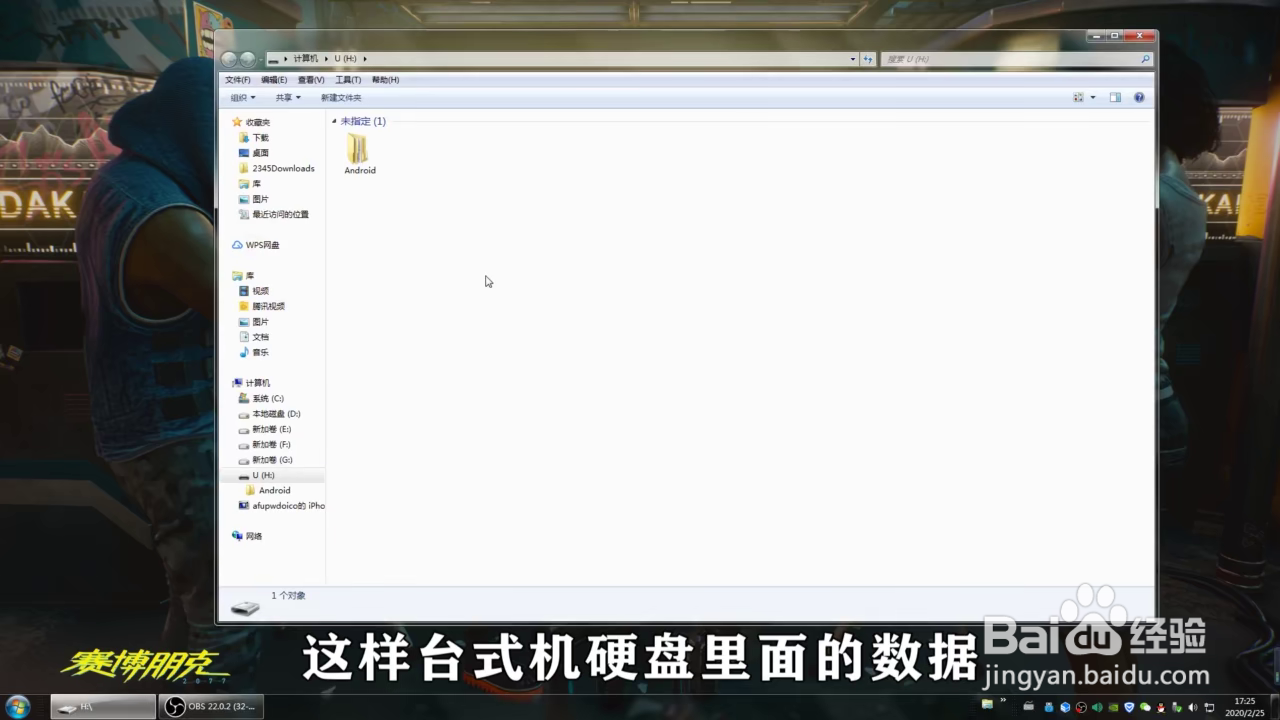The image size is (1280, 720).
Task: Select 收藏夹 in the navigation pane
Action: 251,122
